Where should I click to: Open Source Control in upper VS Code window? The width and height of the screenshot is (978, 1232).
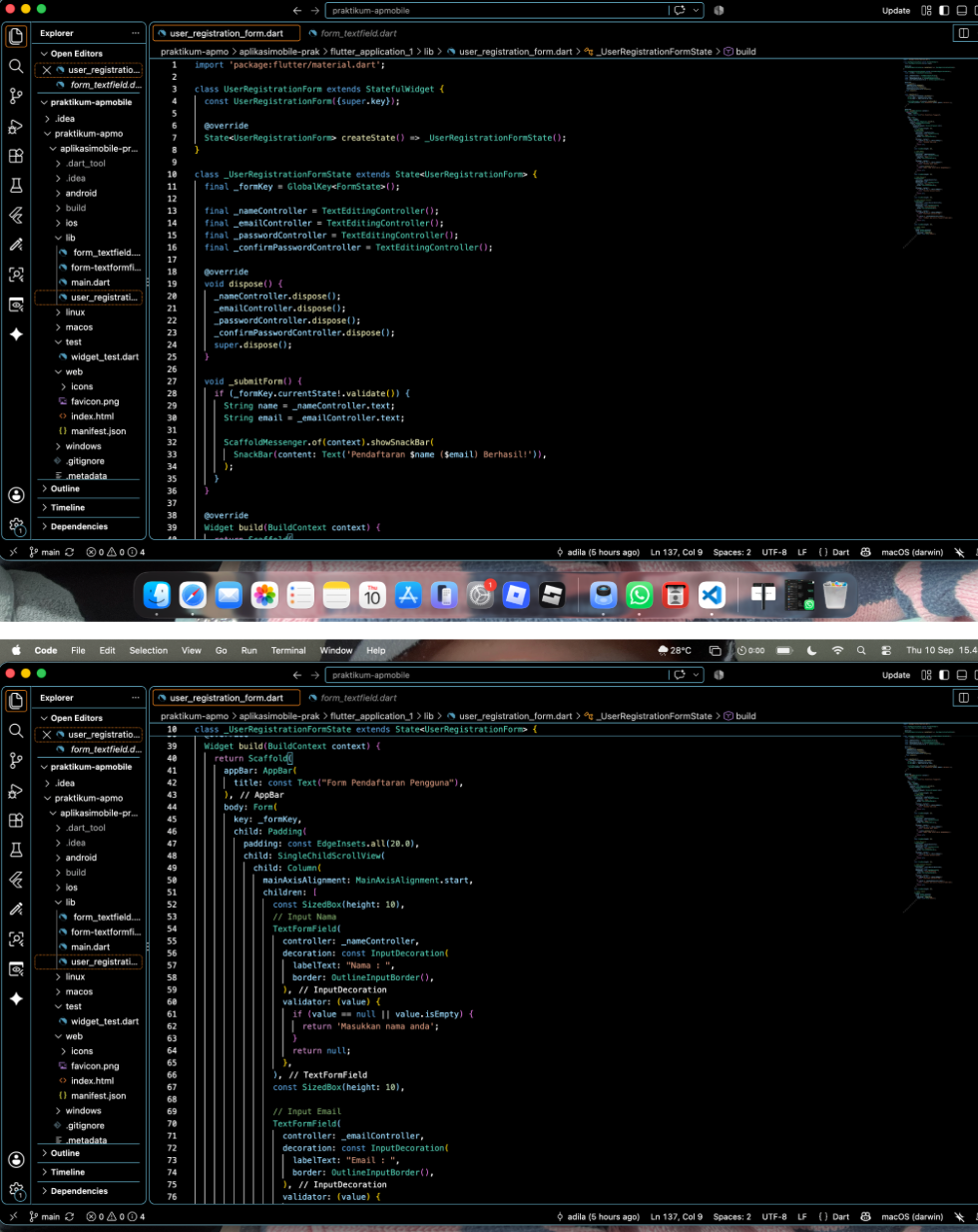click(16, 96)
